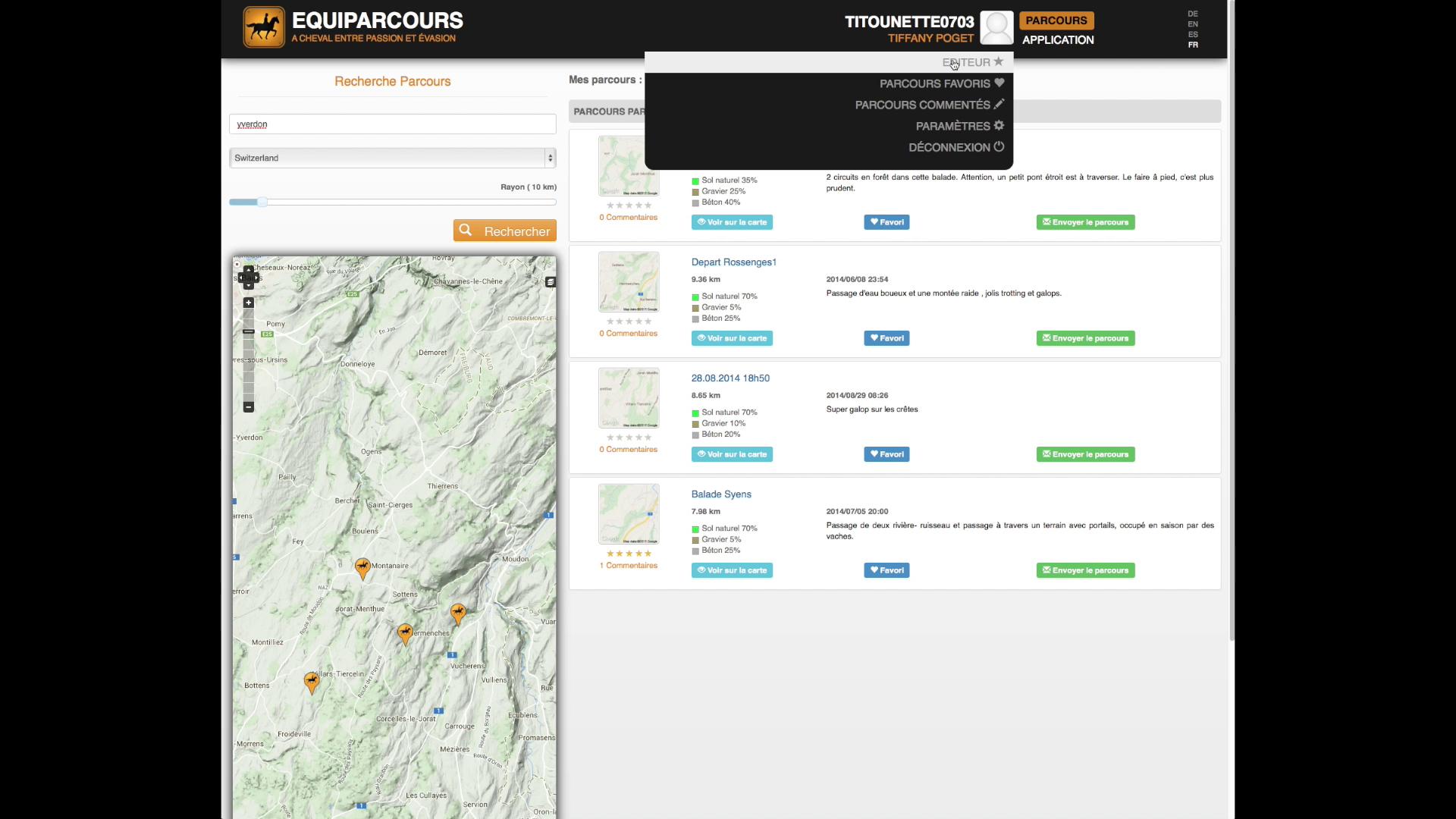Switch language to EN

(1193, 24)
